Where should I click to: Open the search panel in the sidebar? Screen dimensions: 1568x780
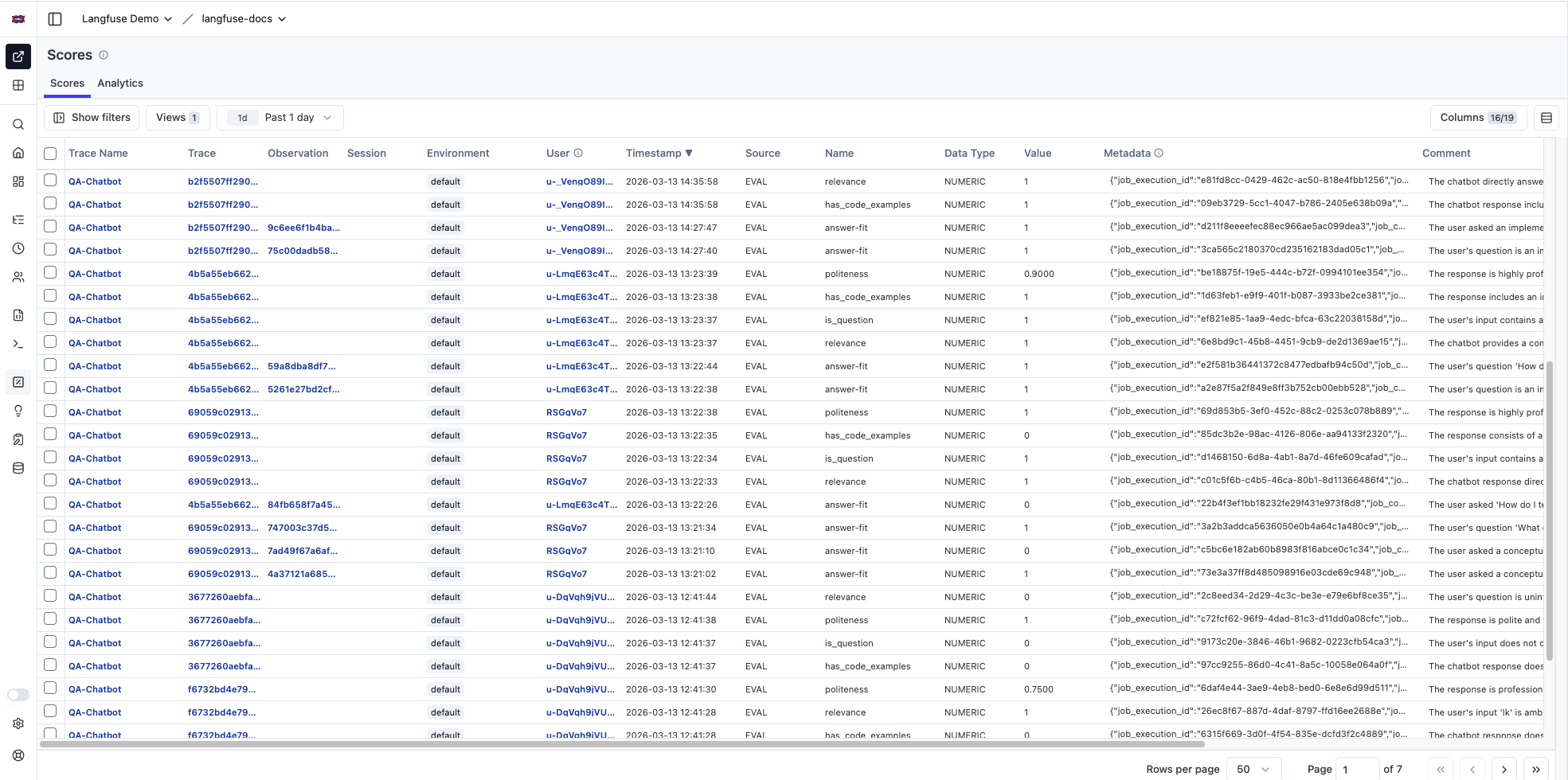[18, 124]
